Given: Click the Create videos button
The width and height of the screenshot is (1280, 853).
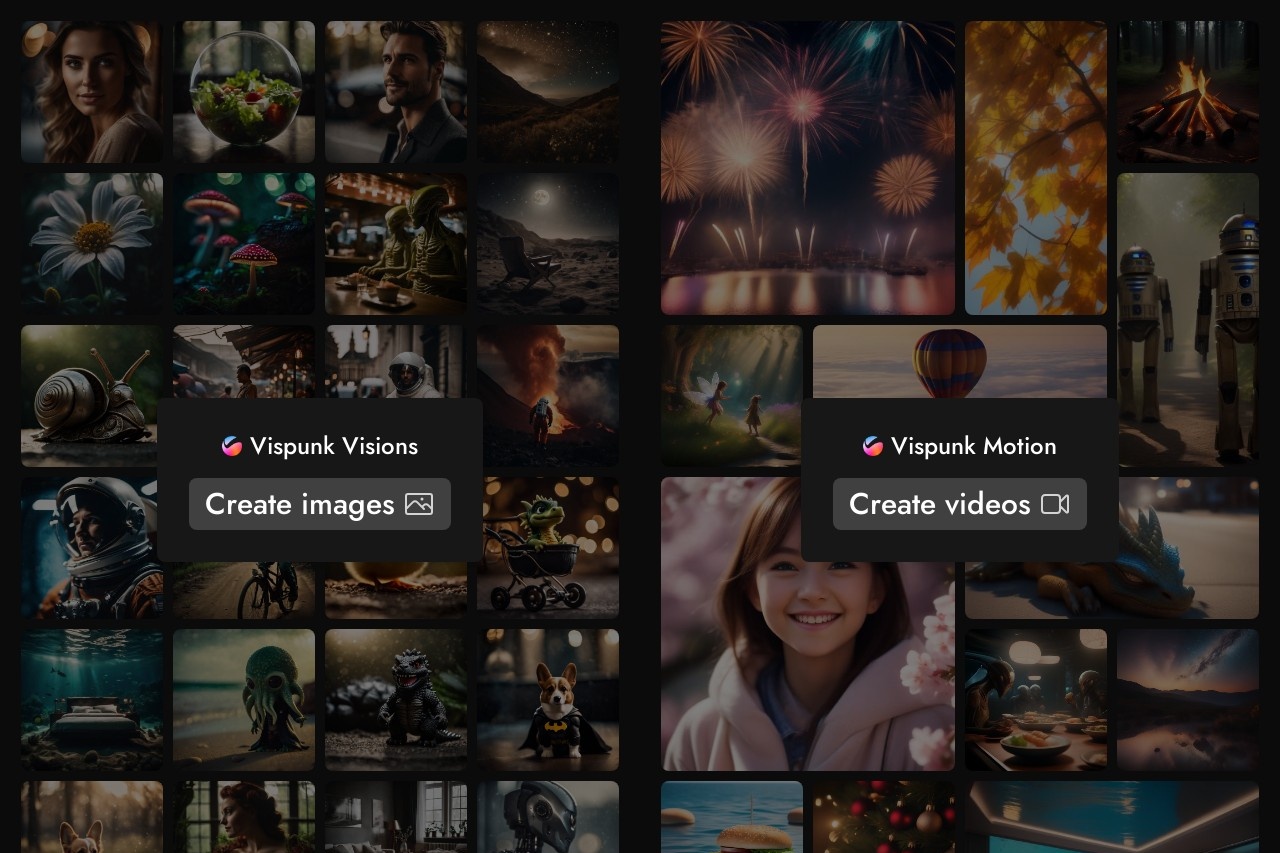Looking at the screenshot, I should click(x=960, y=504).
